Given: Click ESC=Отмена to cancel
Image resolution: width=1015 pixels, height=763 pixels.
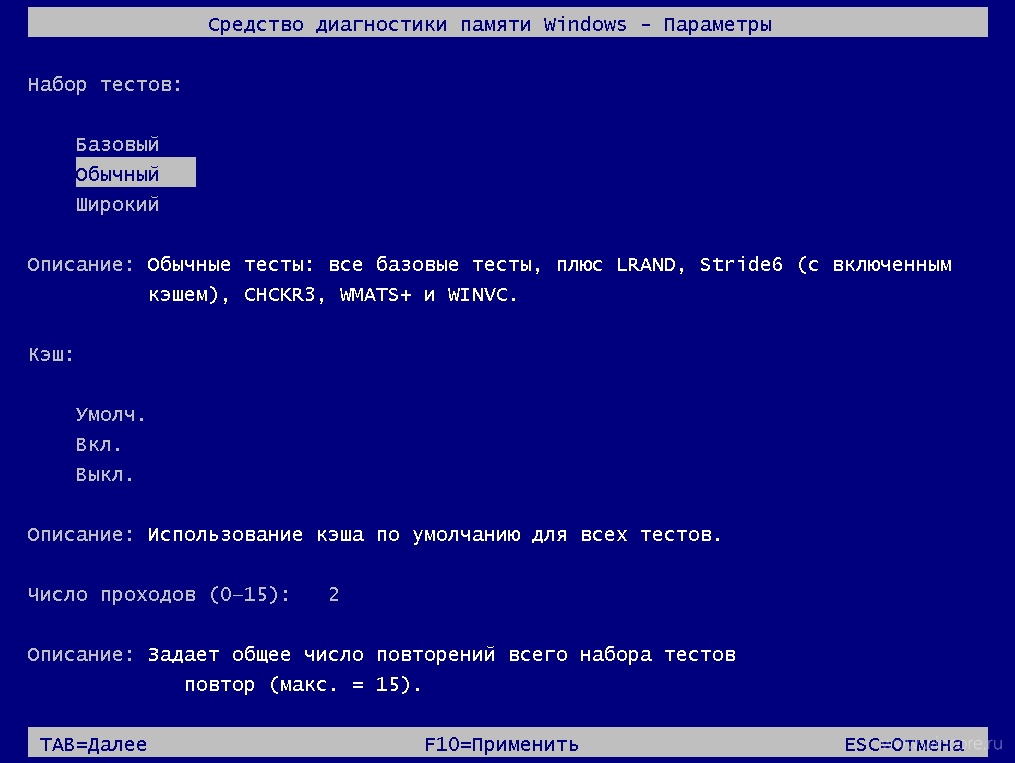Looking at the screenshot, I should 904,744.
